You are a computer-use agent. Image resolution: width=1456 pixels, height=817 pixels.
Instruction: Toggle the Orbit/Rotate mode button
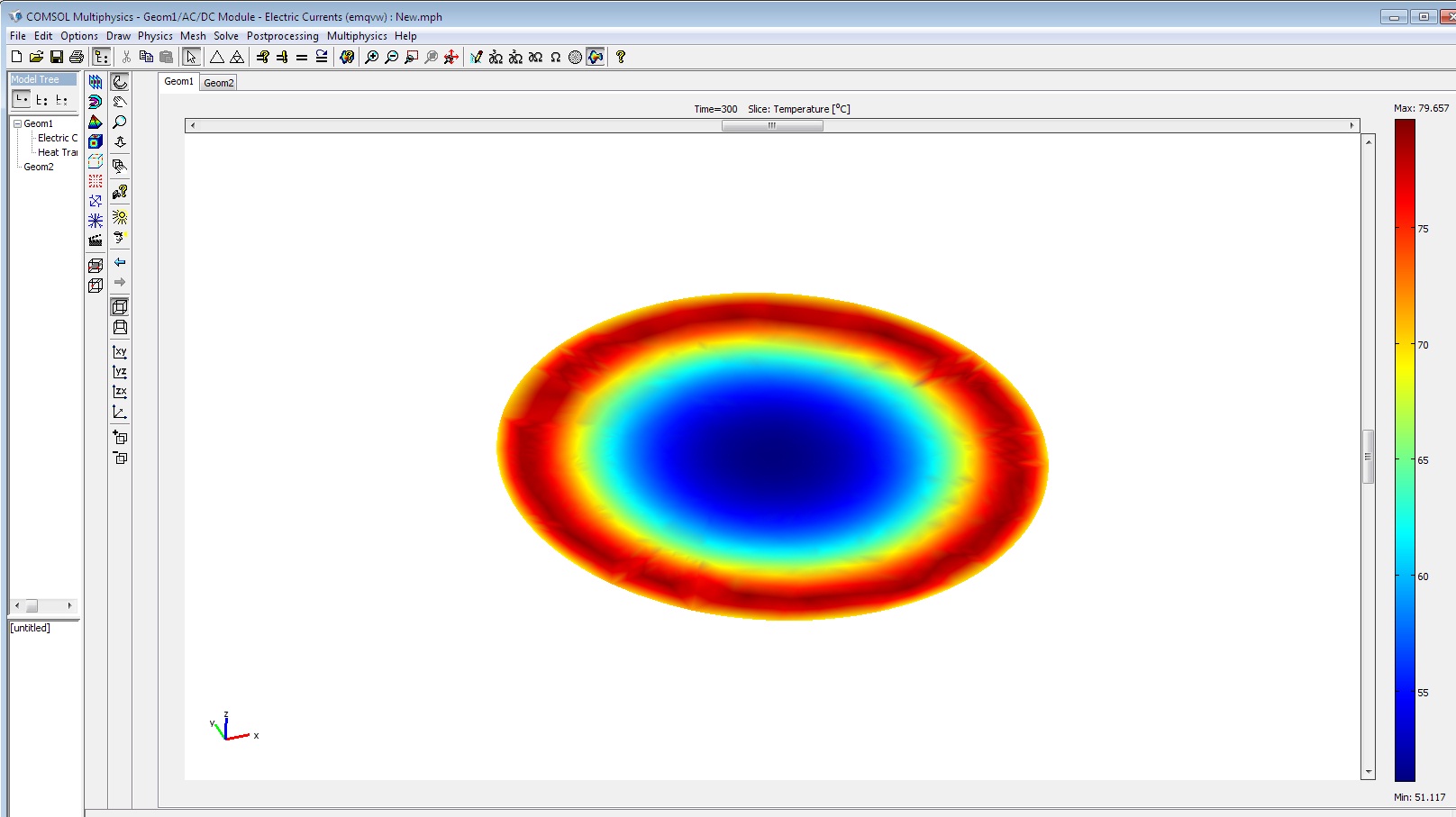[120, 82]
